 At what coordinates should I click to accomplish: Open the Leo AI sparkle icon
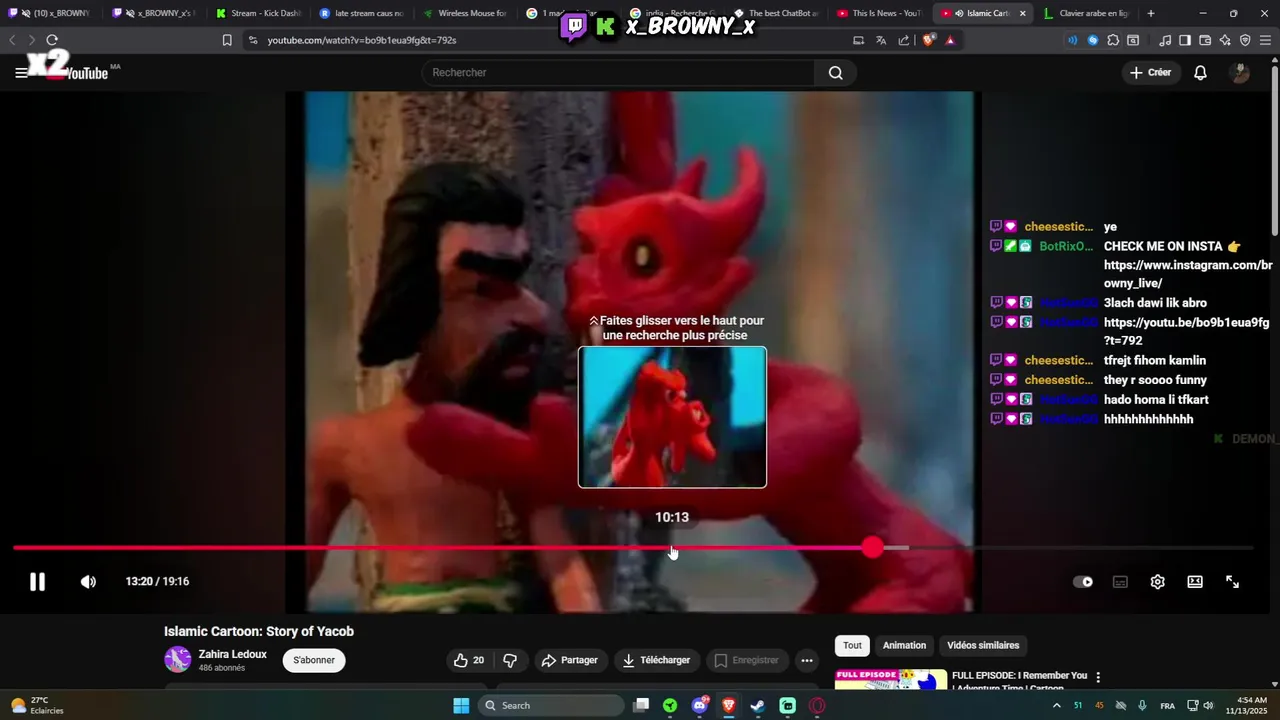pyautogui.click(x=1225, y=40)
